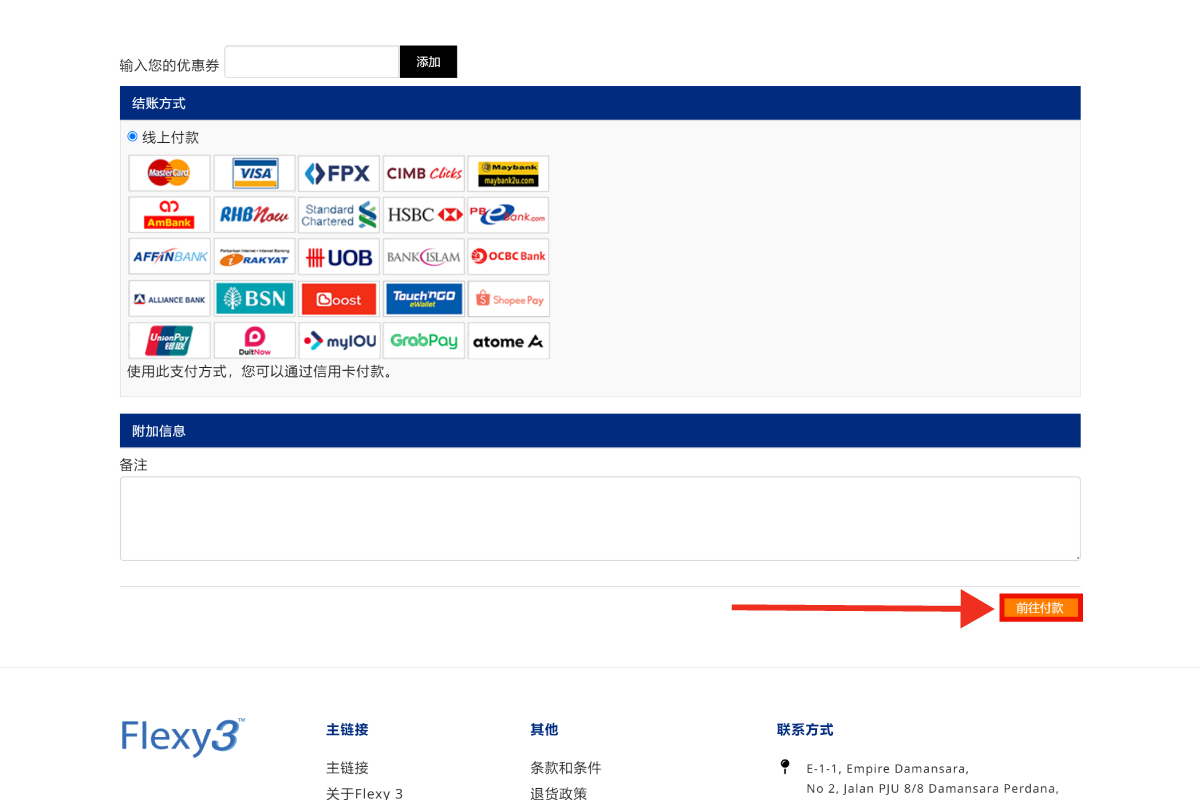1200x800 pixels.
Task: Select the HSBC bank logo
Action: pos(424,215)
